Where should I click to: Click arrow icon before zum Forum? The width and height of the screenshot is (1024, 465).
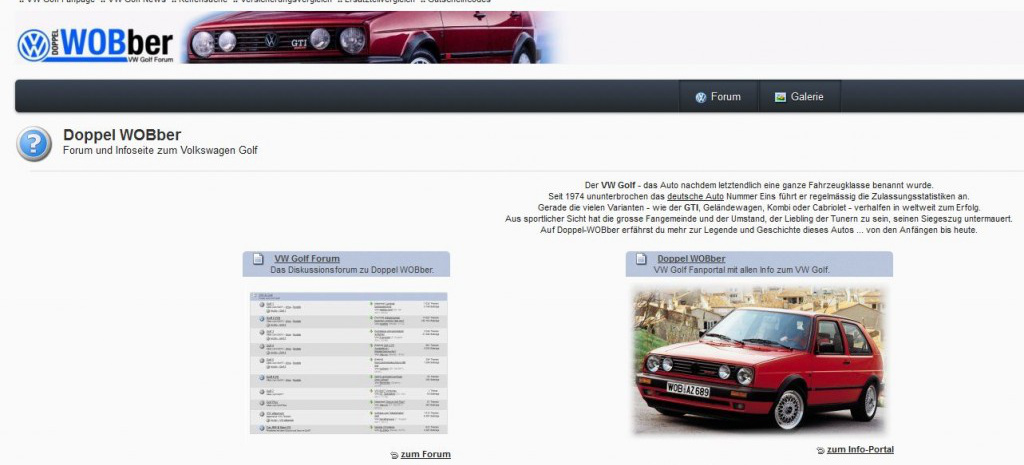[x=394, y=455]
